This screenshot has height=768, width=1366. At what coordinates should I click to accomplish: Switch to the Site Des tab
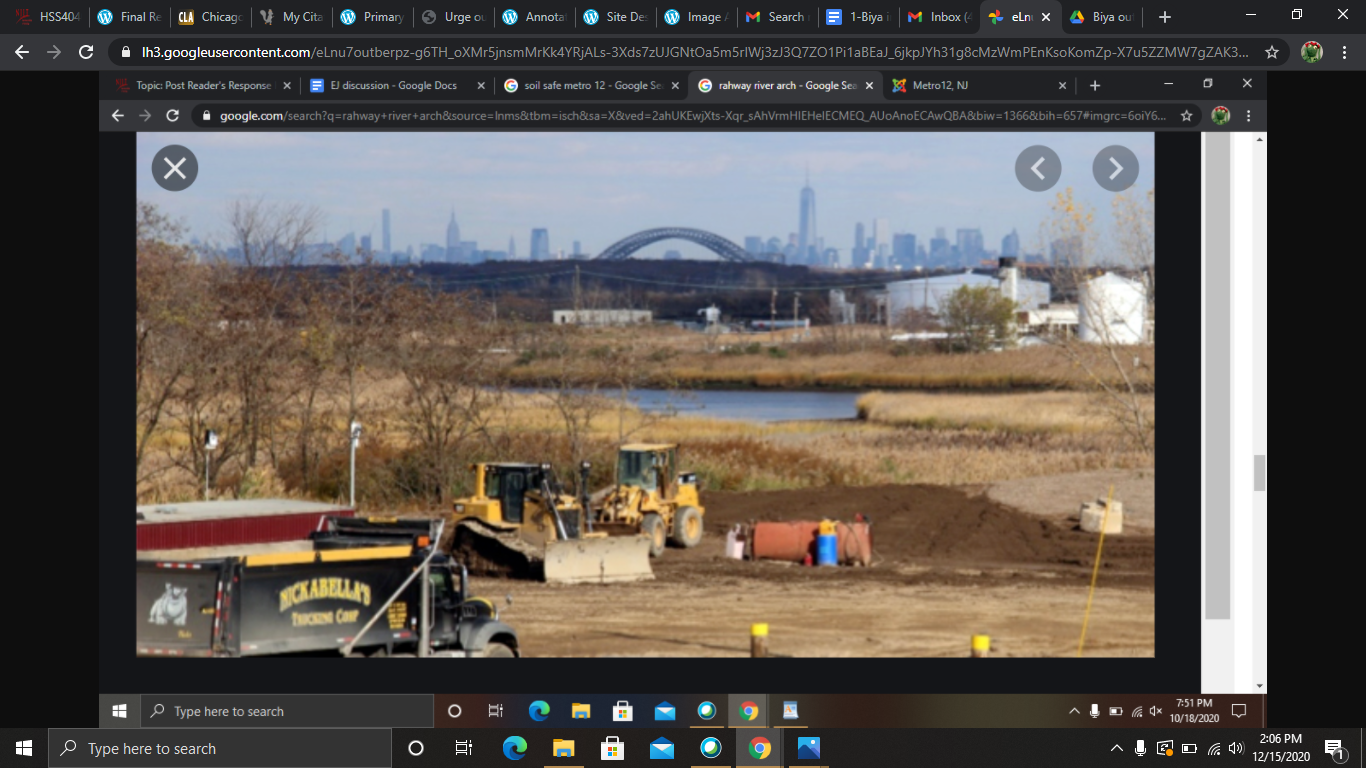pyautogui.click(x=615, y=17)
